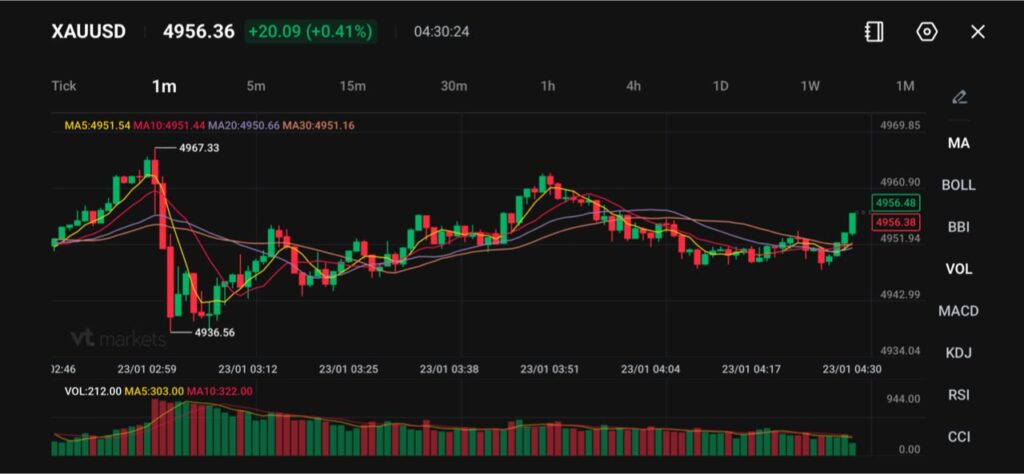Screen dimensions: 1024x474
Task: Select the pencil drawing tool icon
Action: (x=959, y=97)
